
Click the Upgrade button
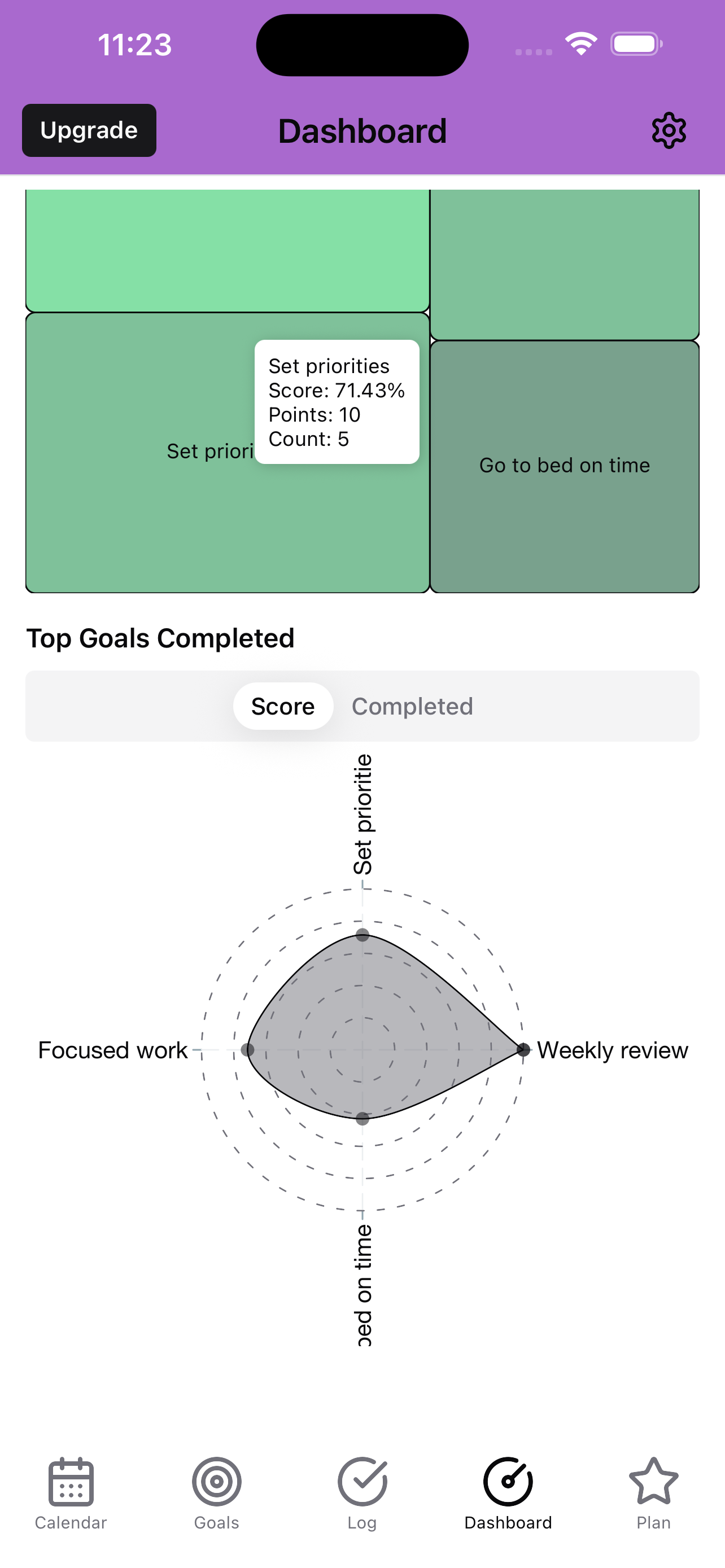pos(89,130)
